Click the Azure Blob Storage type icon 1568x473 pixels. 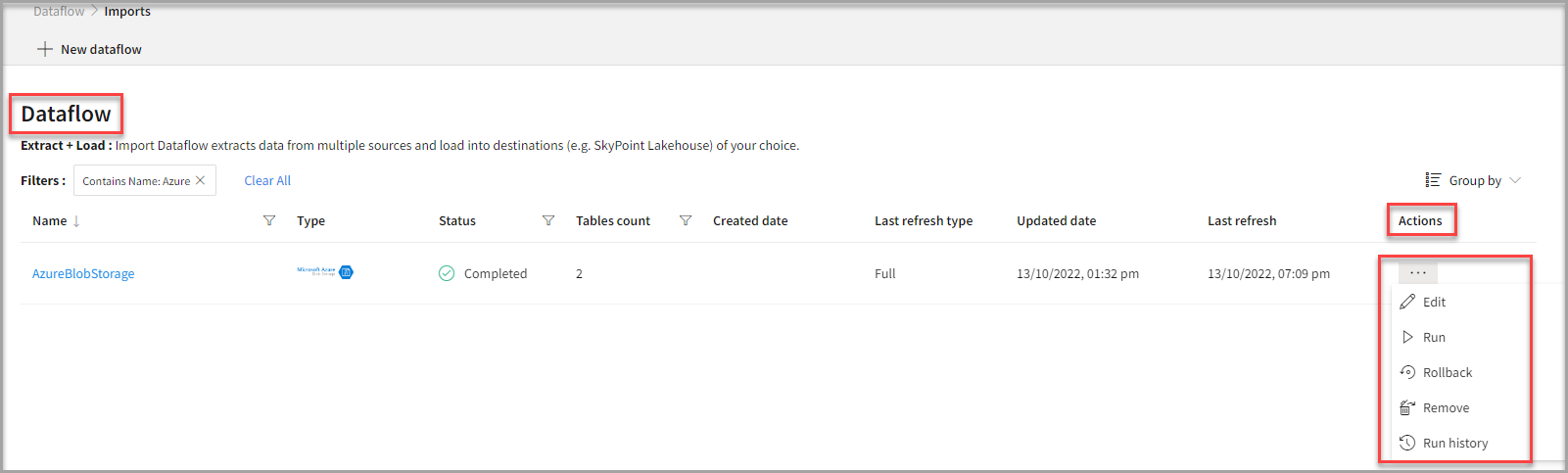(x=326, y=272)
